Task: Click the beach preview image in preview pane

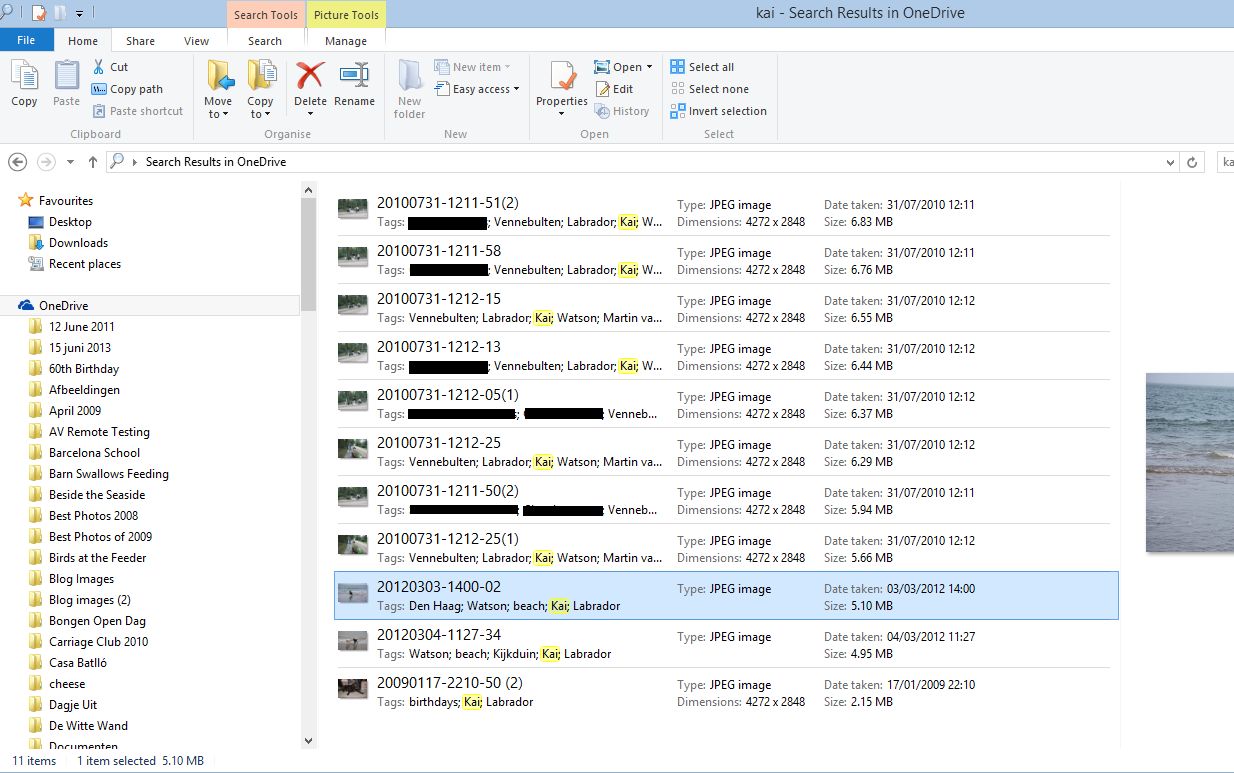Action: coord(1190,462)
